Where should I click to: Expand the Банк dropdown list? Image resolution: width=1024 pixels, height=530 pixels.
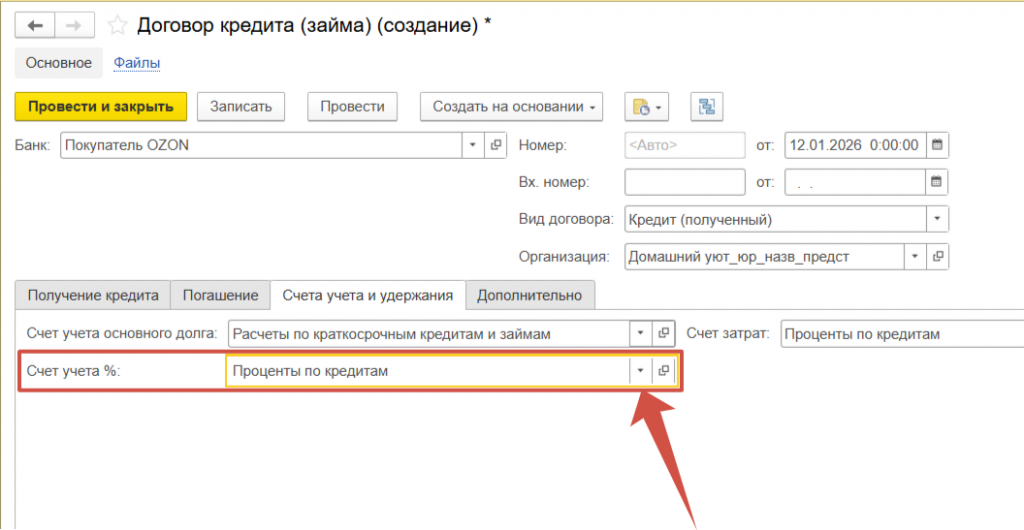click(x=473, y=145)
